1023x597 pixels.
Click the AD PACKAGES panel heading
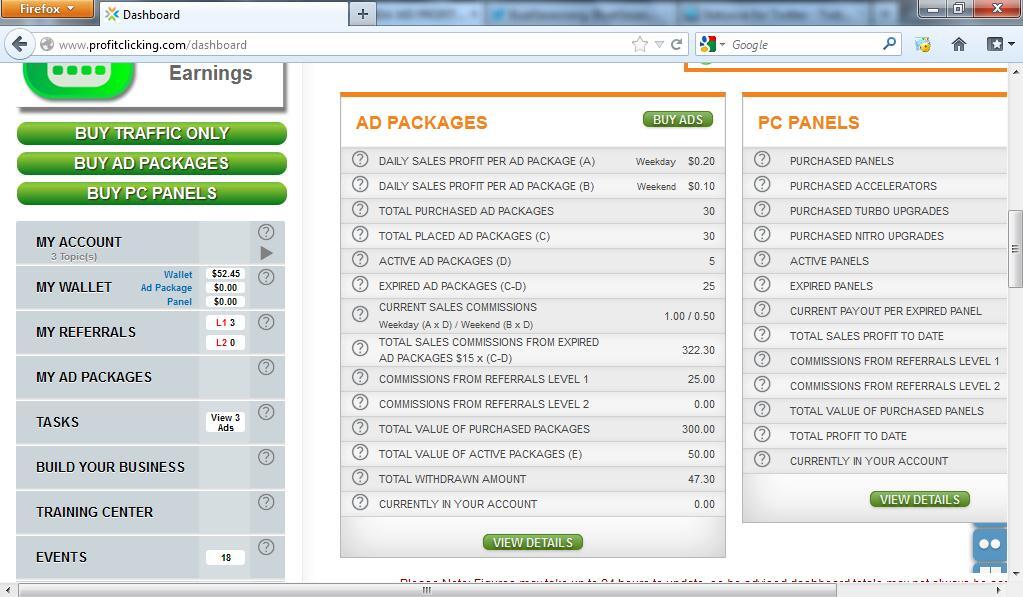[421, 123]
